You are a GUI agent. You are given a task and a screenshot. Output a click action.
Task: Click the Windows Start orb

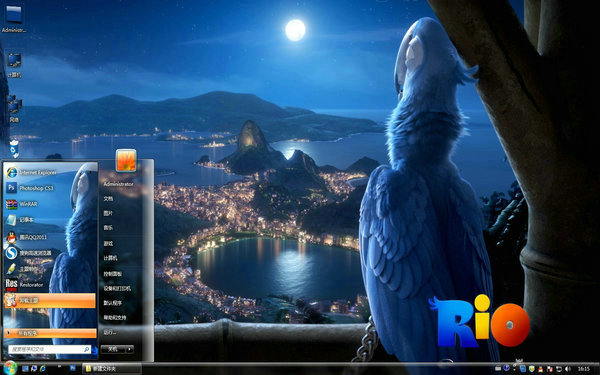click(x=10, y=368)
